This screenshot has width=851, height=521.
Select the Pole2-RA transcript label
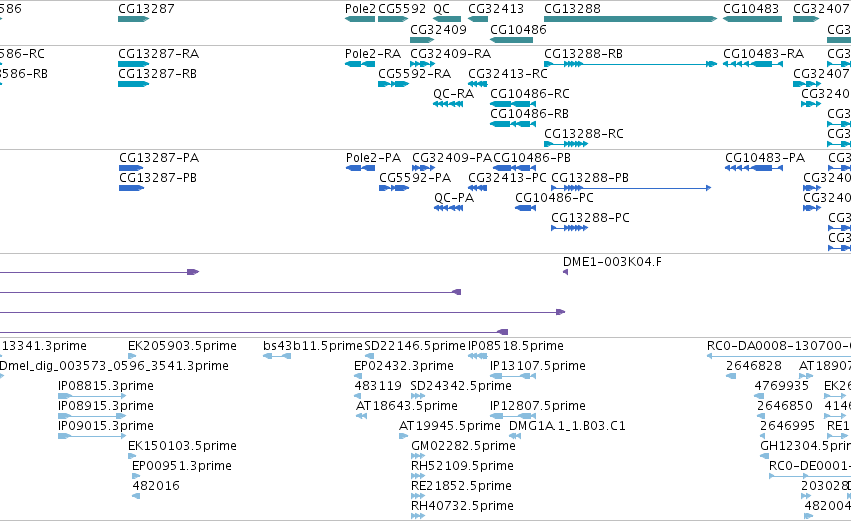(x=373, y=54)
